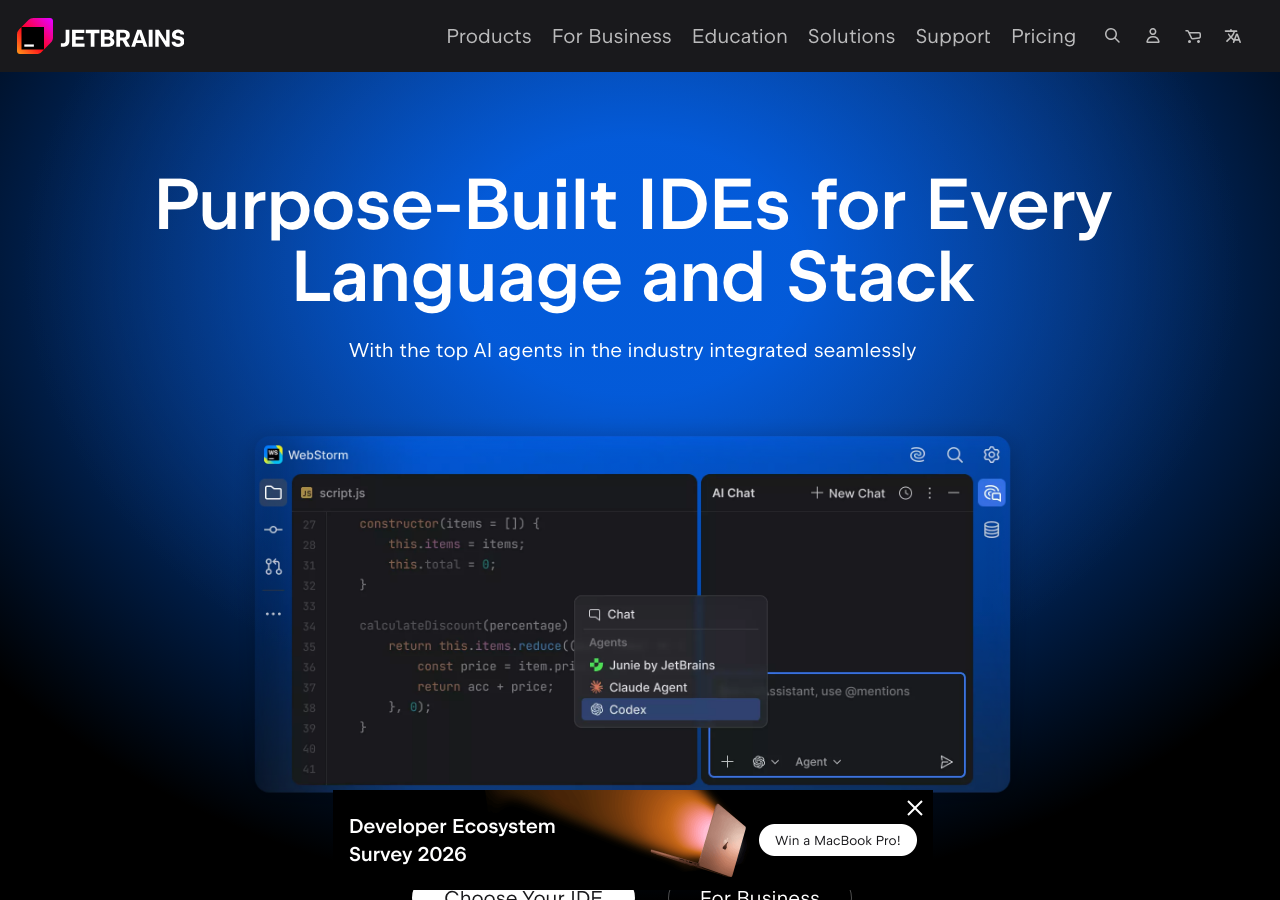Click the JetBrains logo
The height and width of the screenshot is (900, 1280).
(101, 36)
